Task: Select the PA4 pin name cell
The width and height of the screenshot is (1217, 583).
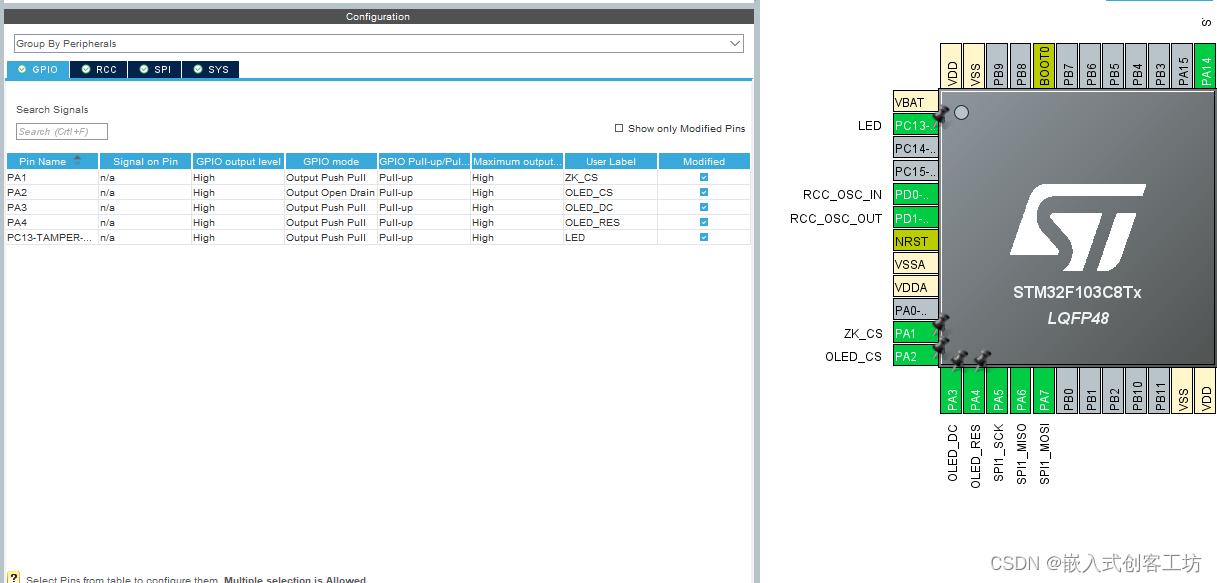Action: [52, 222]
